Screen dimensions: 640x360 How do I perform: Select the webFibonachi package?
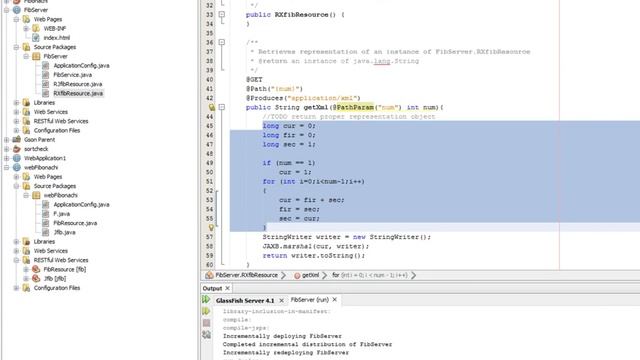pos(60,195)
